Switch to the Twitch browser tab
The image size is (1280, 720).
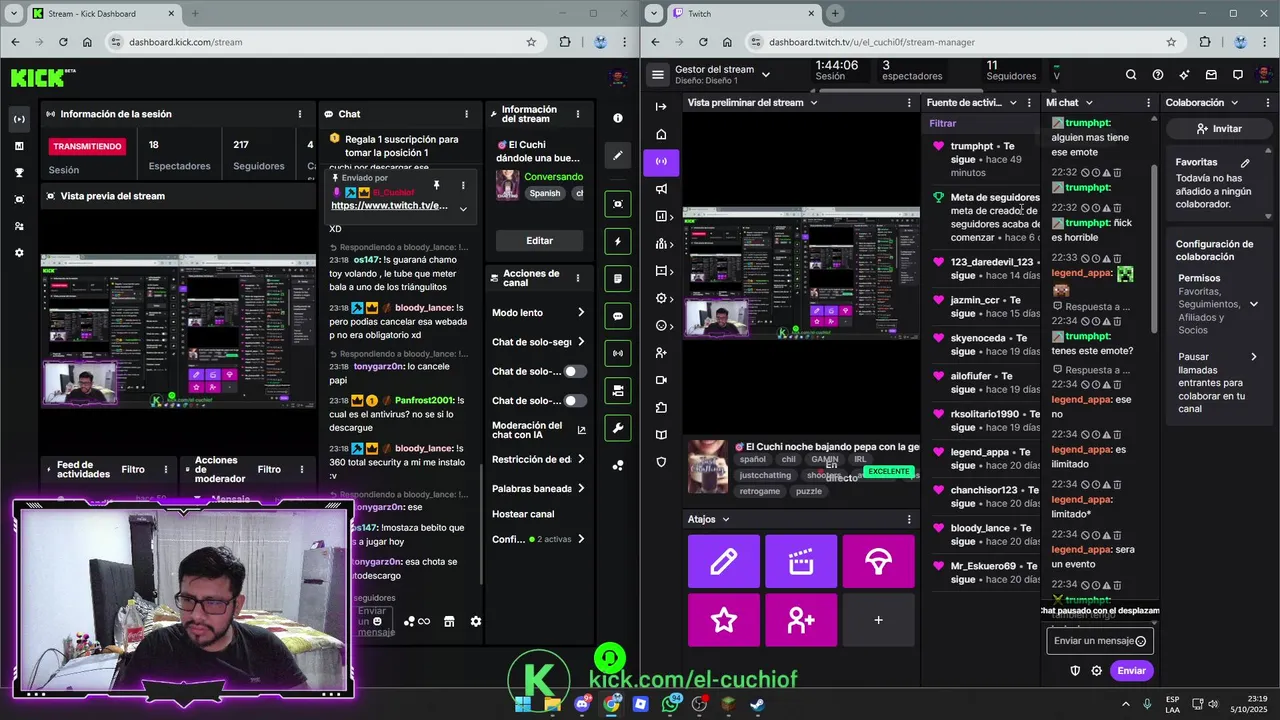(745, 14)
